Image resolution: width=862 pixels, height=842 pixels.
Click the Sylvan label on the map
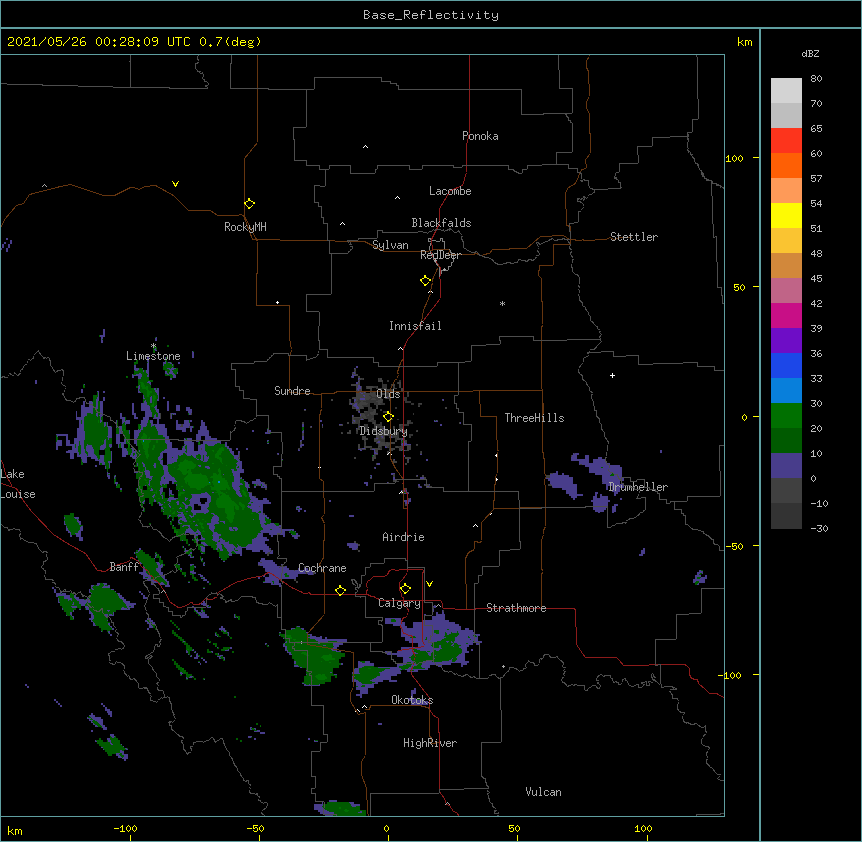[x=390, y=245]
